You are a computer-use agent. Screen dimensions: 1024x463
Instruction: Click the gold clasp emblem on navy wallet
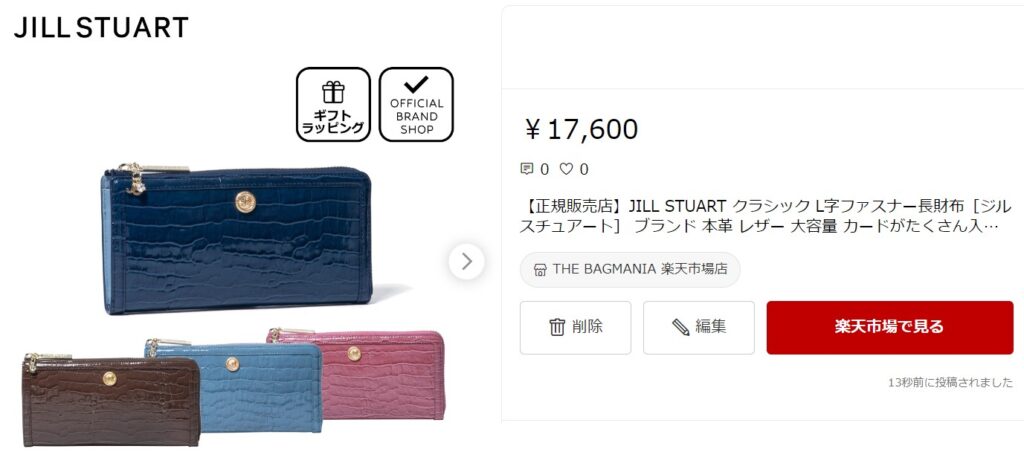pos(246,202)
